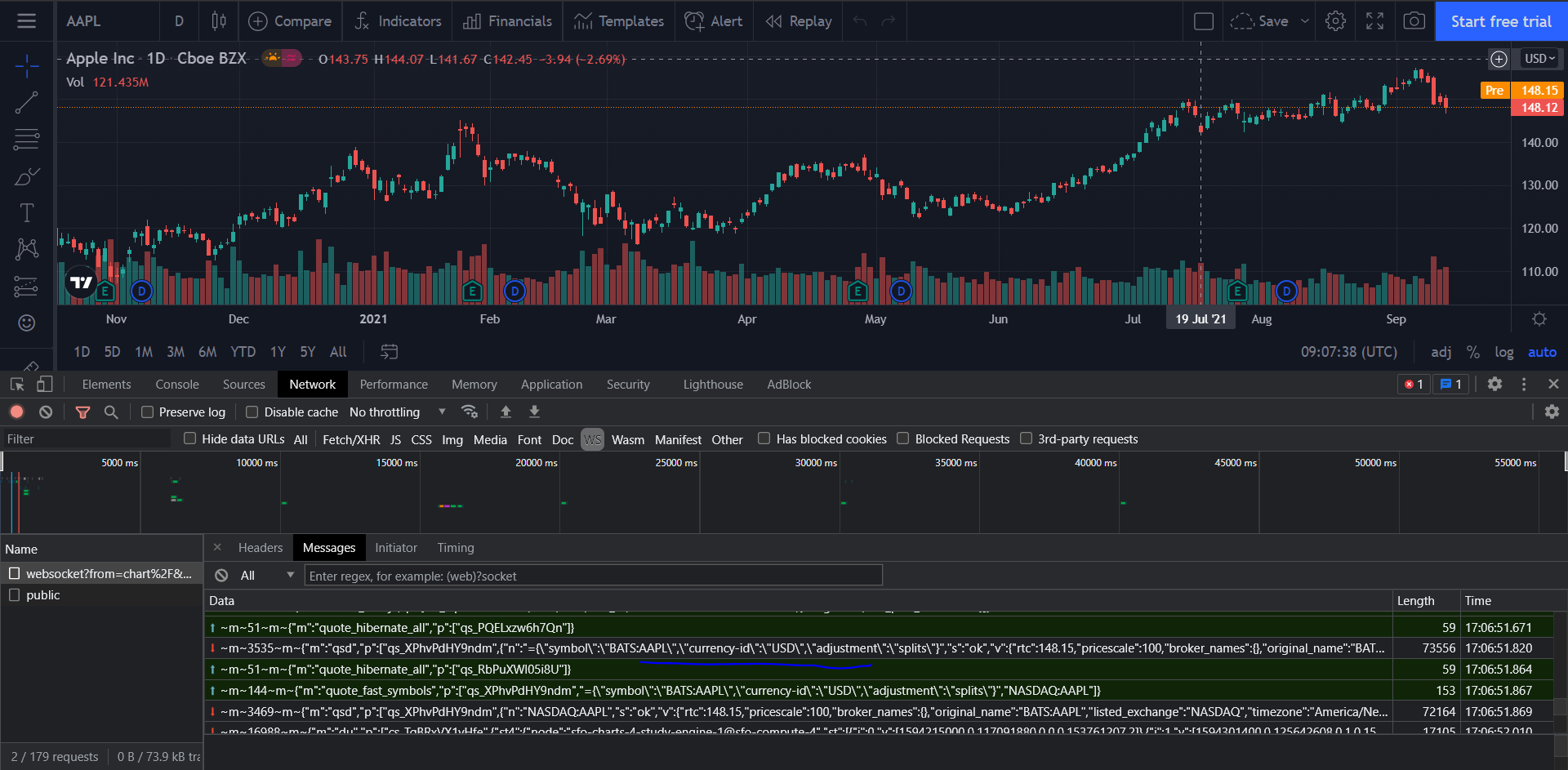Expand the No throttling dropdown
The height and width of the screenshot is (770, 1568).
[x=398, y=412]
